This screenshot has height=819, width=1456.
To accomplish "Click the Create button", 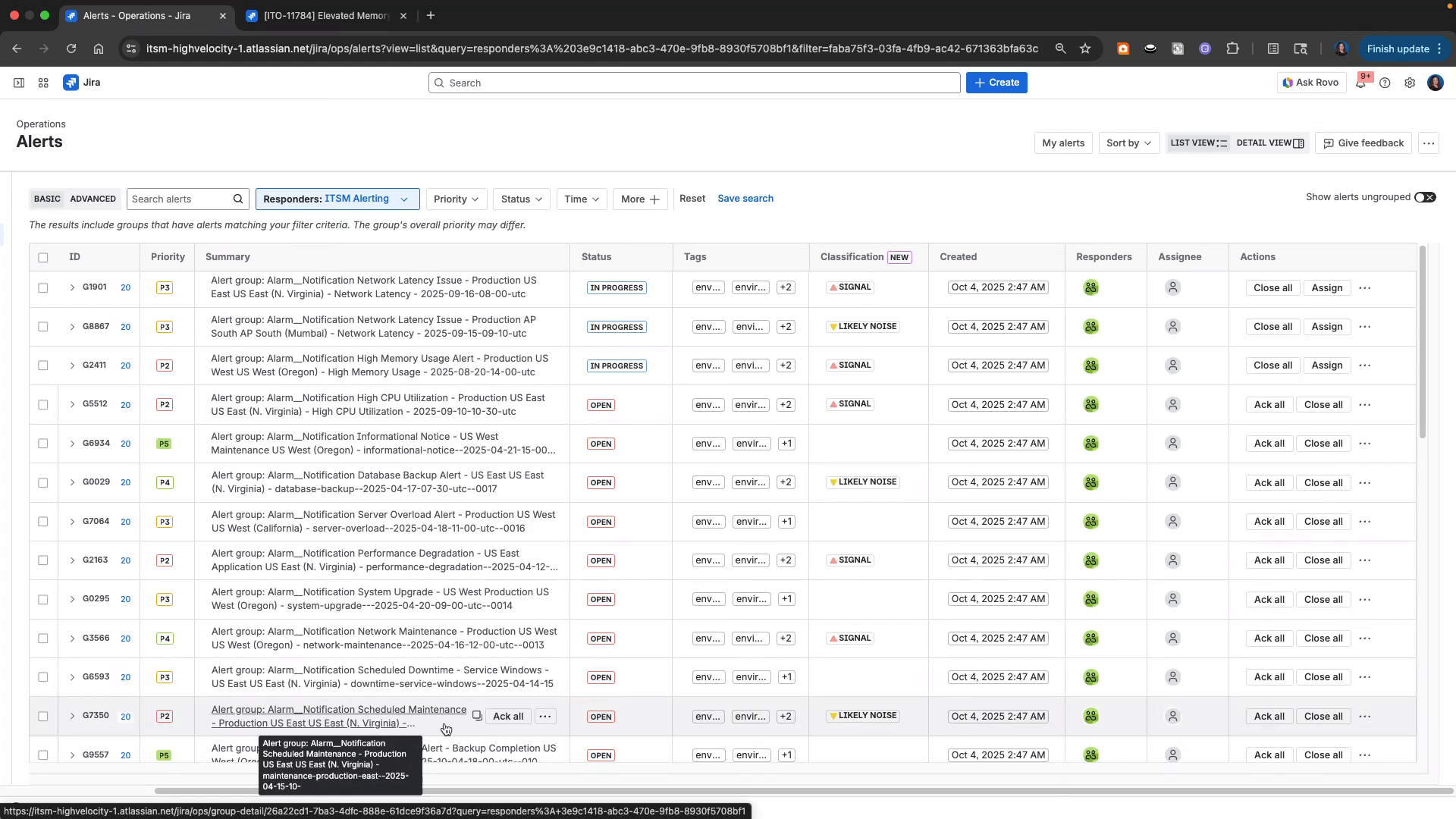I will (996, 83).
